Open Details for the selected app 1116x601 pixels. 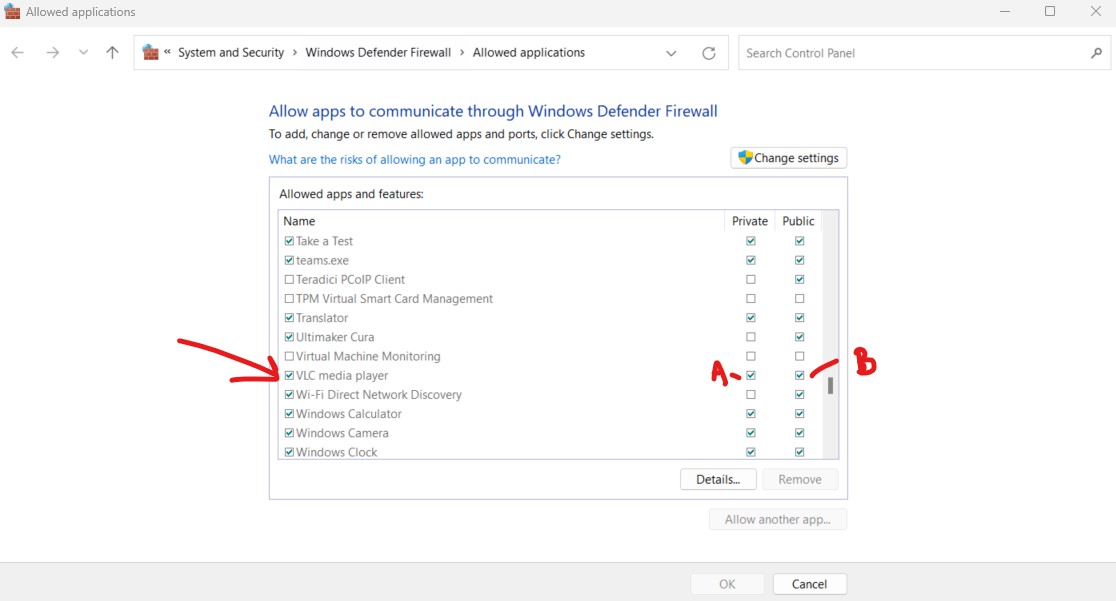(717, 479)
